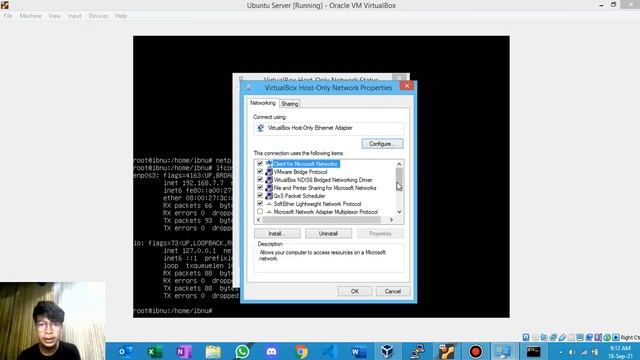
Task: Select the VMware Bridge Protocol row text
Action: point(300,172)
